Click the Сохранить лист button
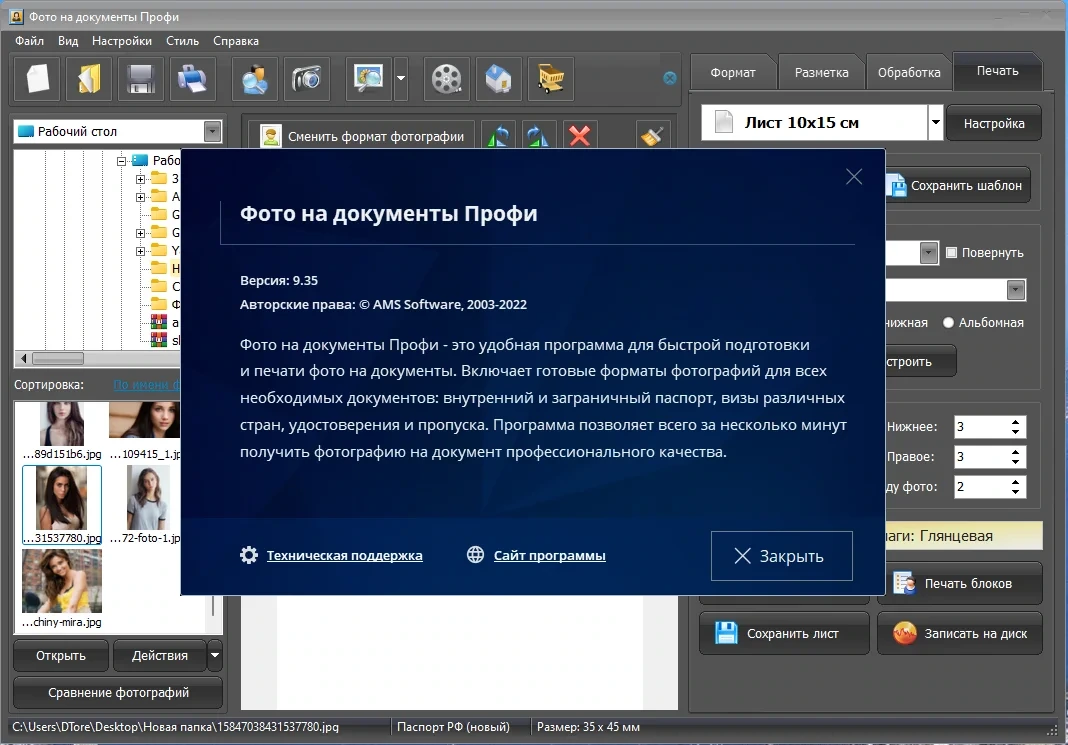The image size is (1068, 745). 784,633
